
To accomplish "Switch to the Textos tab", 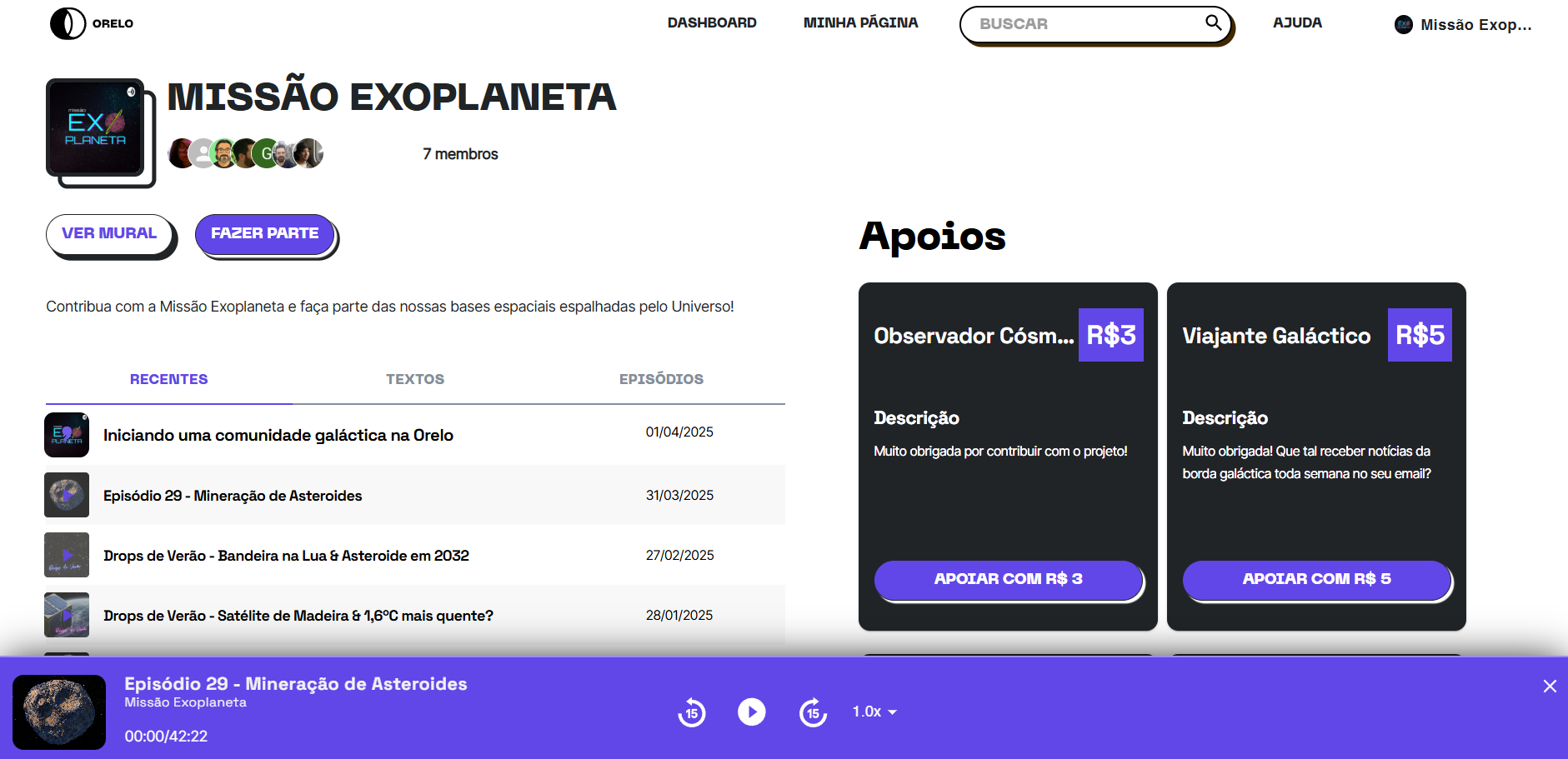I will [x=415, y=379].
